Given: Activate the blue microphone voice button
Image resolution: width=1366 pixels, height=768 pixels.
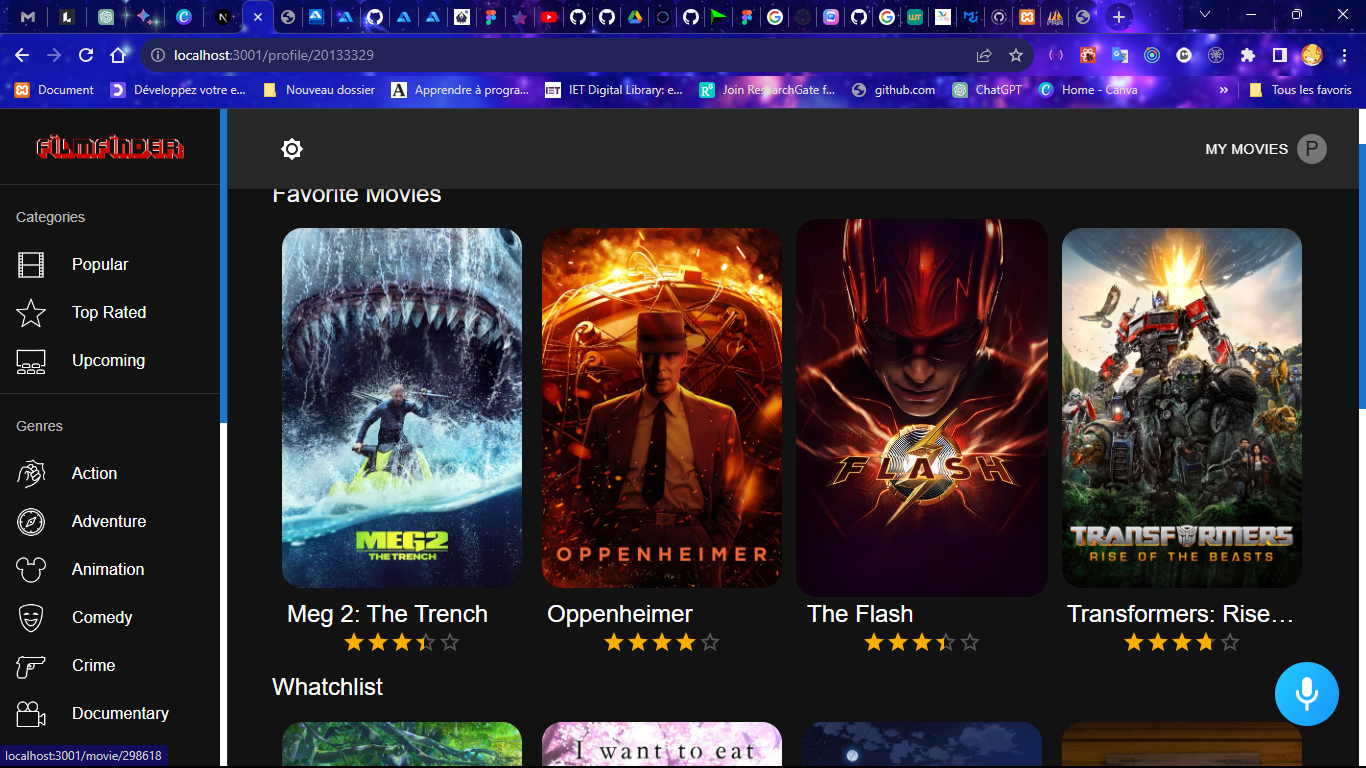Looking at the screenshot, I should pyautogui.click(x=1307, y=693).
